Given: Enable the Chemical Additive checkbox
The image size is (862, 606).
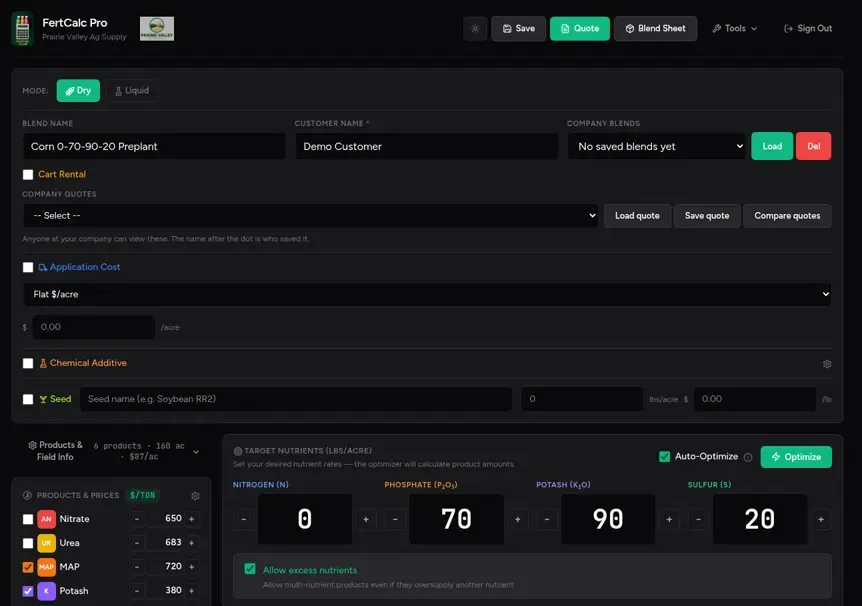Looking at the screenshot, I should pos(28,363).
